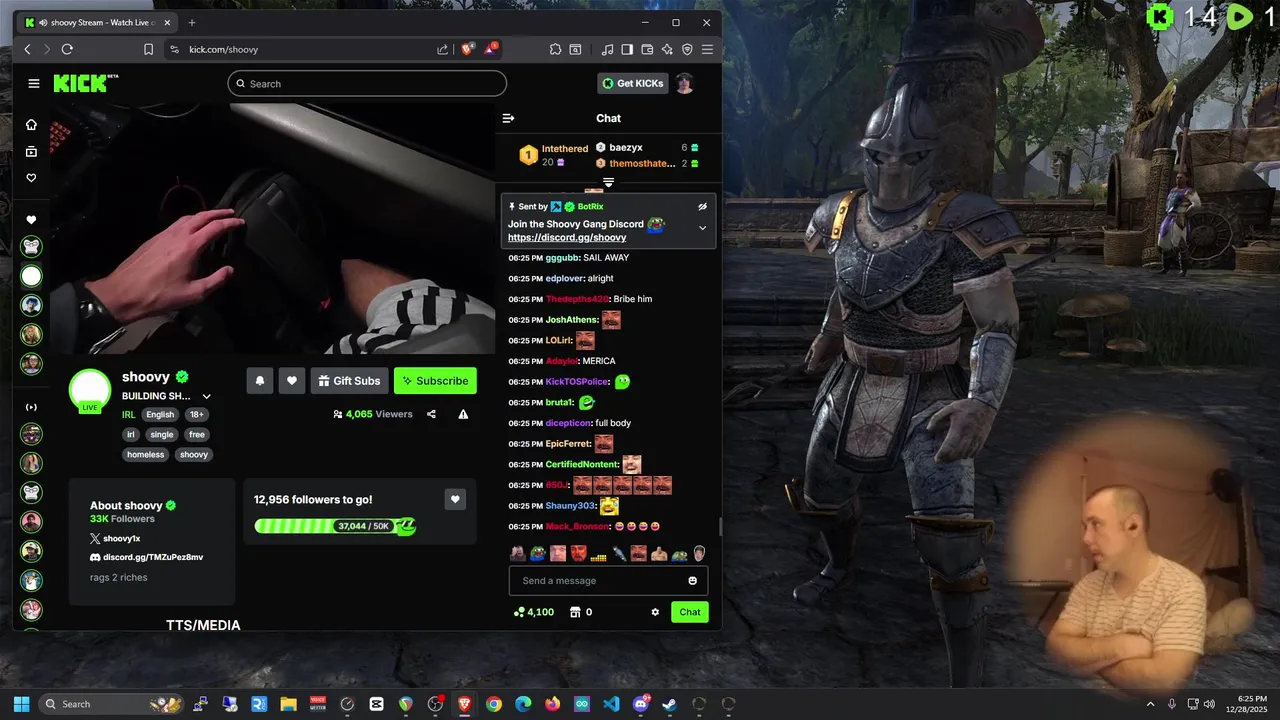Viewport: 1280px width, 720px height.
Task: Open Brave VPN shield icon
Action: pyautogui.click(x=687, y=49)
